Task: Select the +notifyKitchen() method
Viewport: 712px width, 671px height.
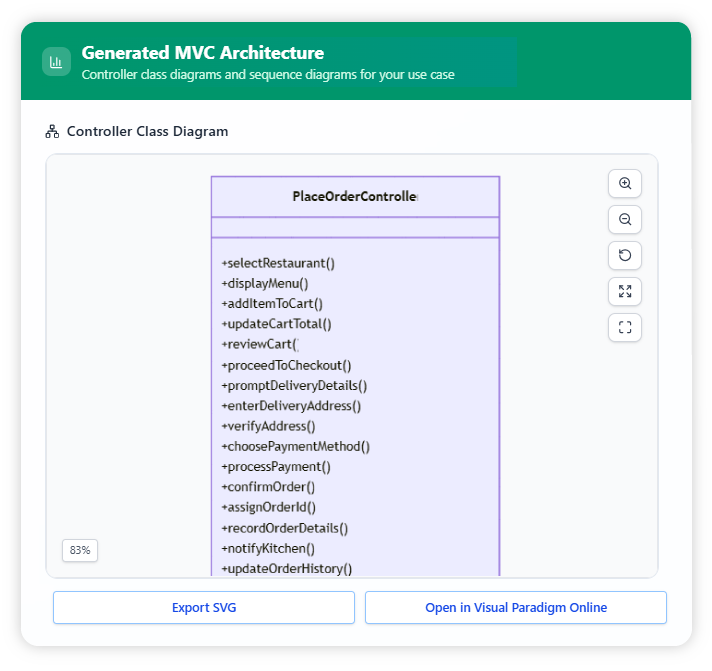Action: coord(267,548)
